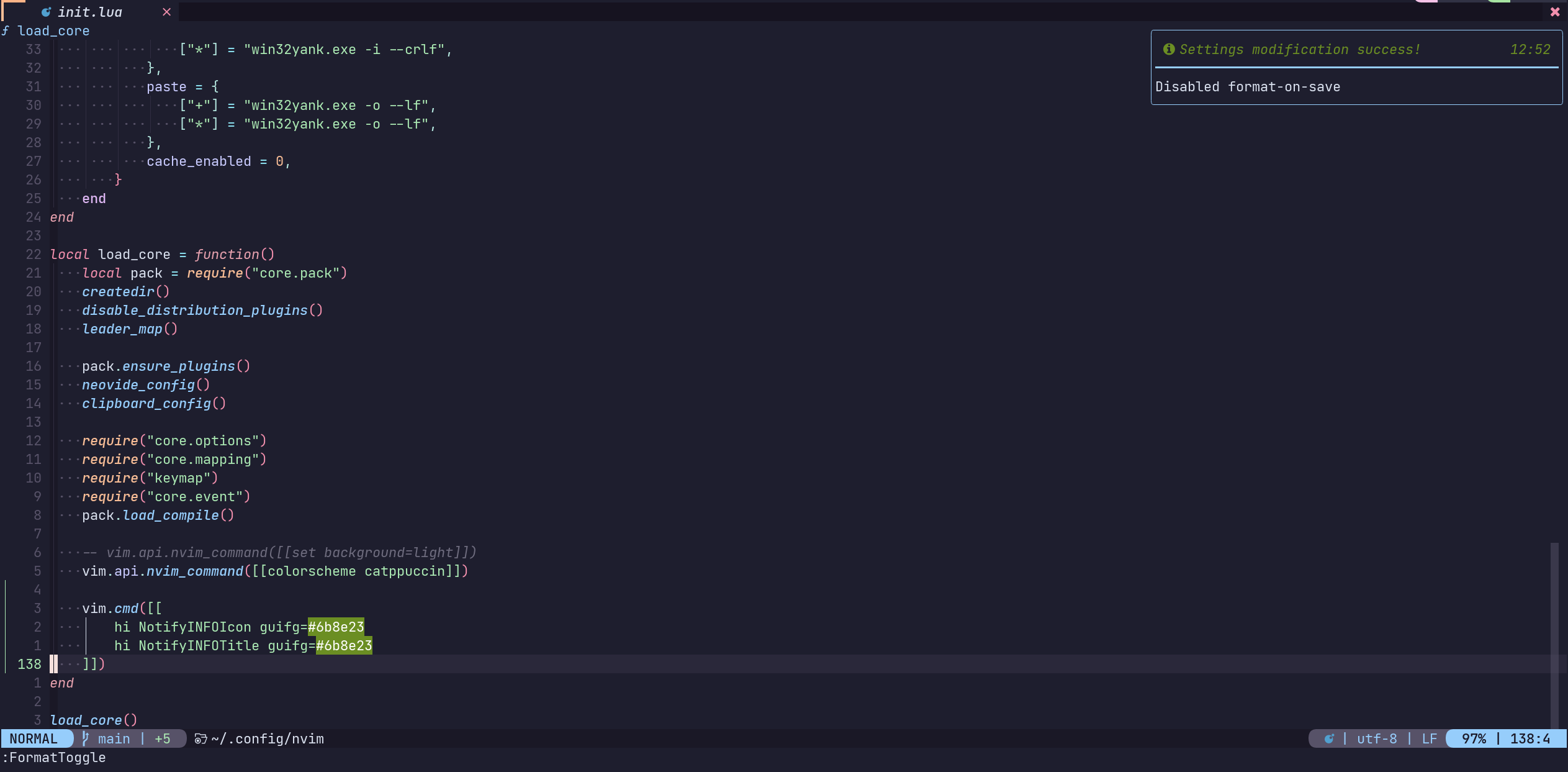The height and width of the screenshot is (772, 1568).
Task: Select the main branch name in the statusline
Action: point(113,738)
